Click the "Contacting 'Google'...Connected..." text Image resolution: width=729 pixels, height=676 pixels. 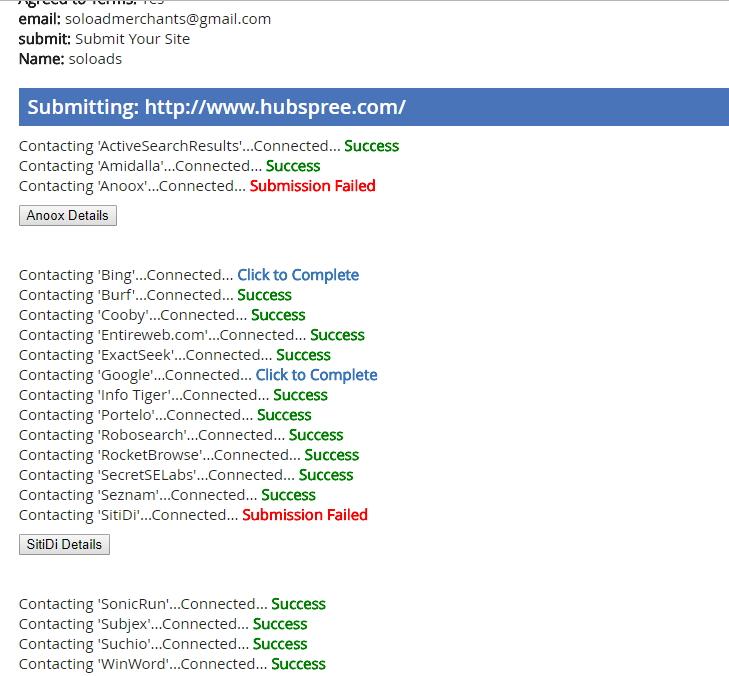click(135, 375)
